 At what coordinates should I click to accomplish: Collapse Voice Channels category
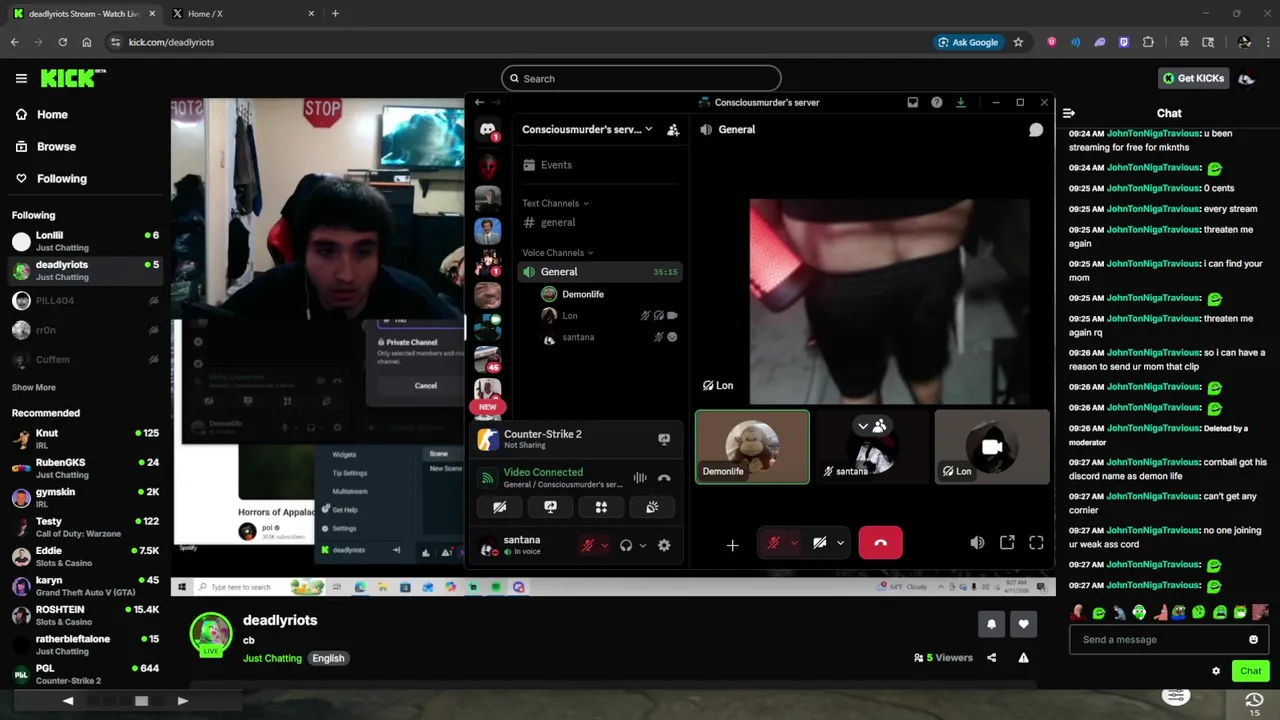[x=558, y=253]
